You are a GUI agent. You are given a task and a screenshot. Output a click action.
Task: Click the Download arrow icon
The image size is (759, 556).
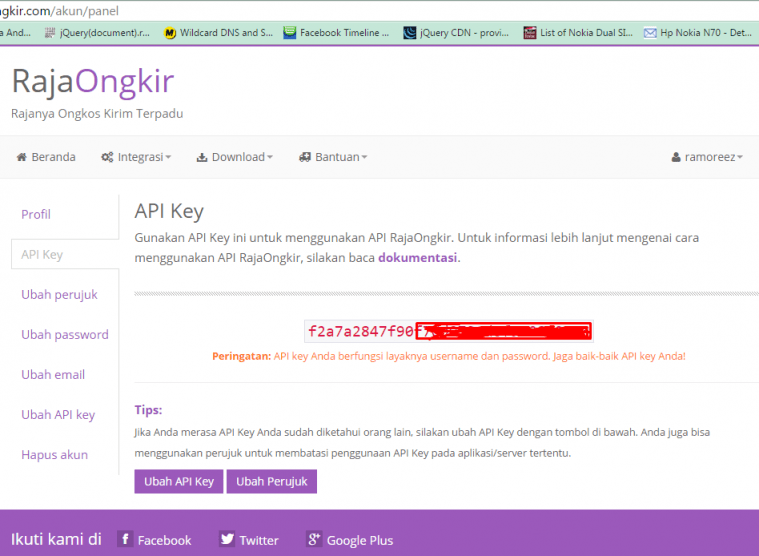point(202,157)
